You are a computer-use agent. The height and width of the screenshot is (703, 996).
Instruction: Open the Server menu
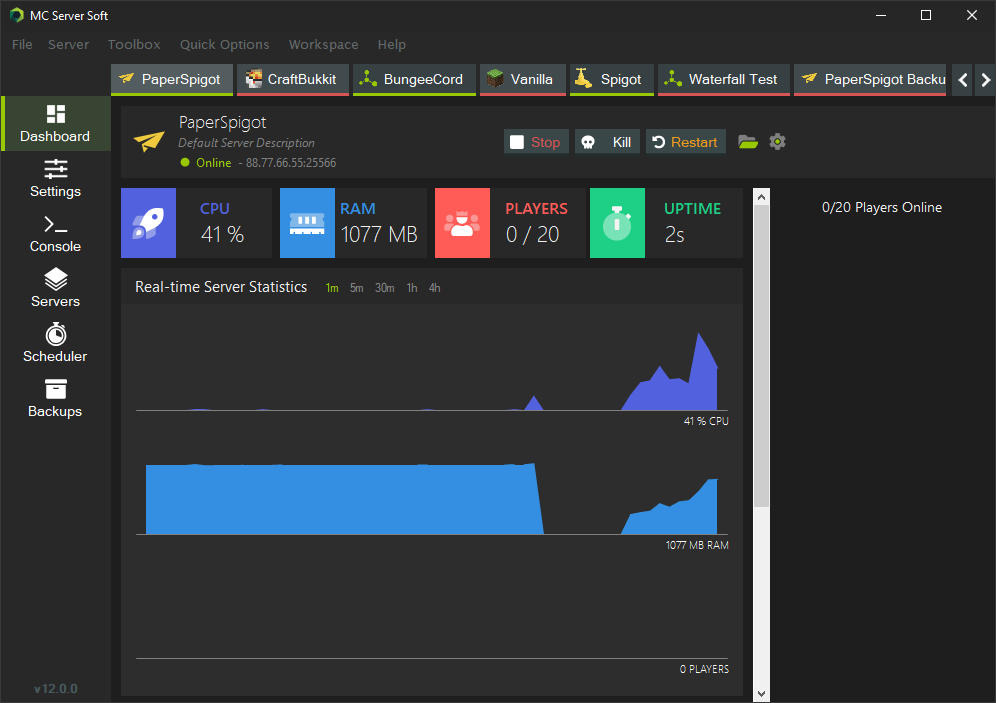(69, 44)
